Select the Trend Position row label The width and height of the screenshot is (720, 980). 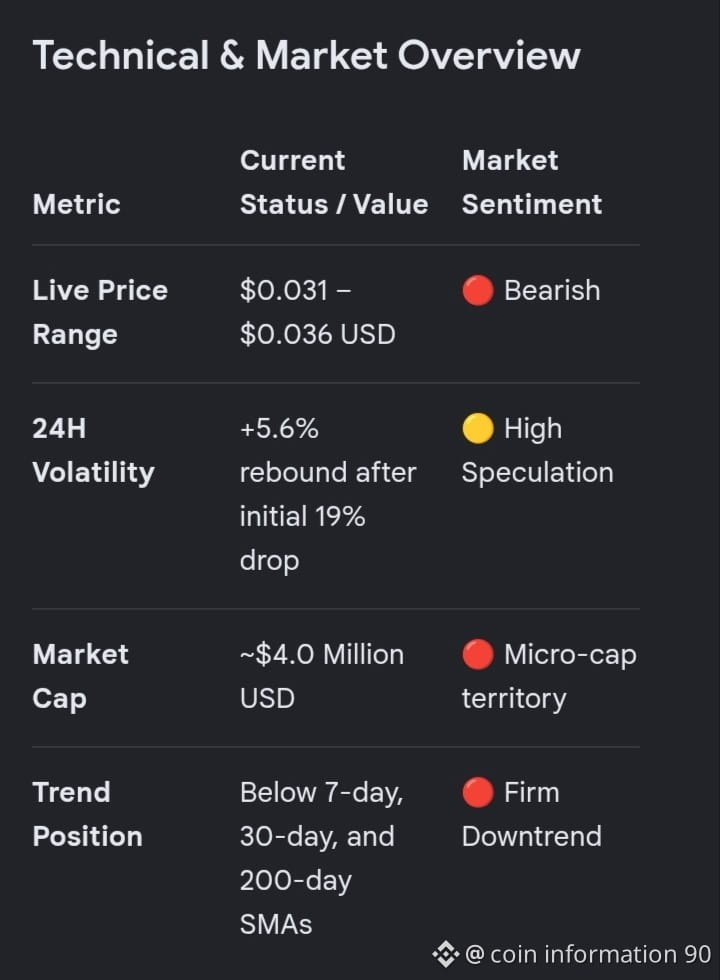(88, 814)
